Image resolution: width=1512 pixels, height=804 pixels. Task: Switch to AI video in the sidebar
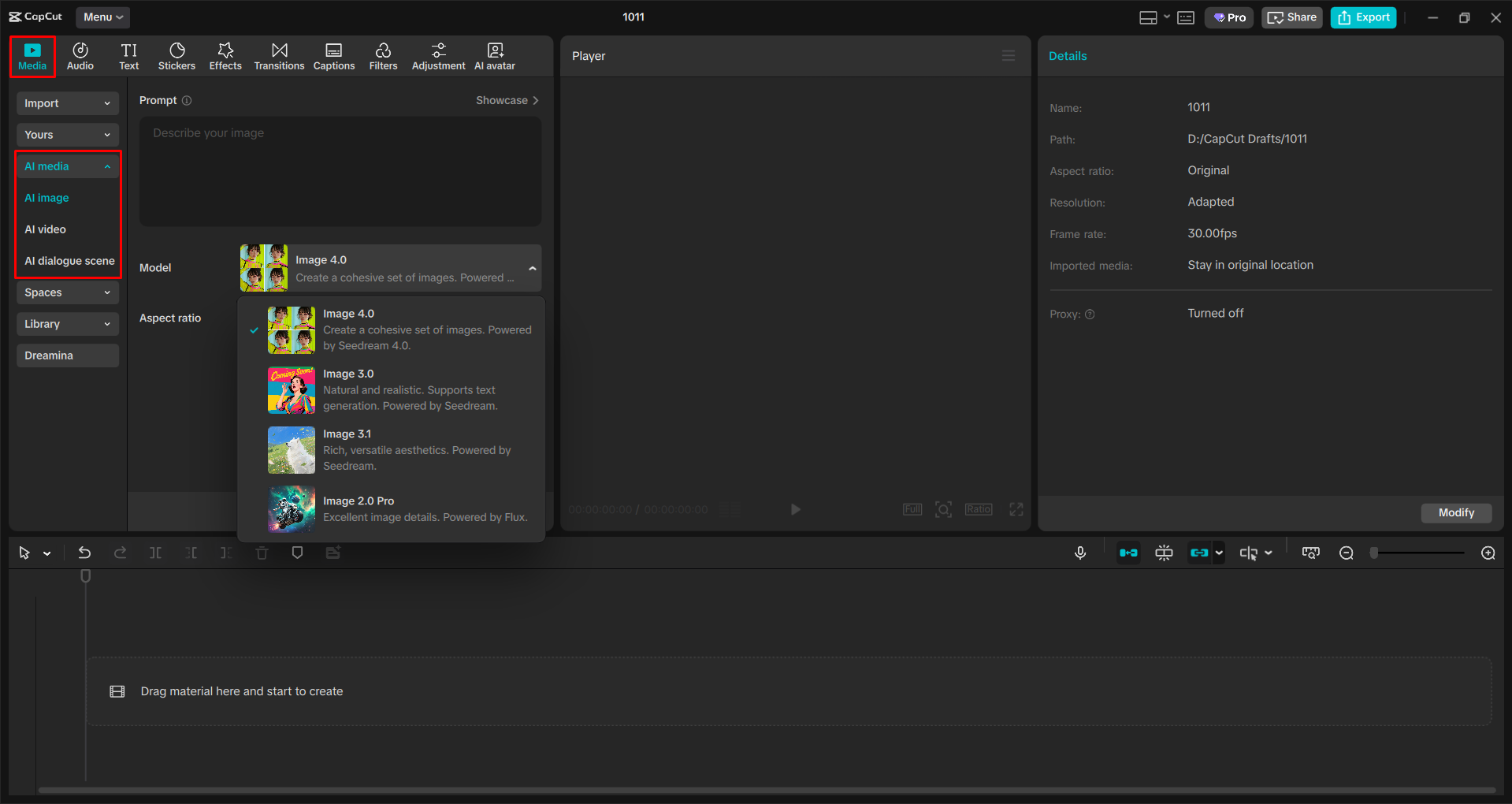46,229
